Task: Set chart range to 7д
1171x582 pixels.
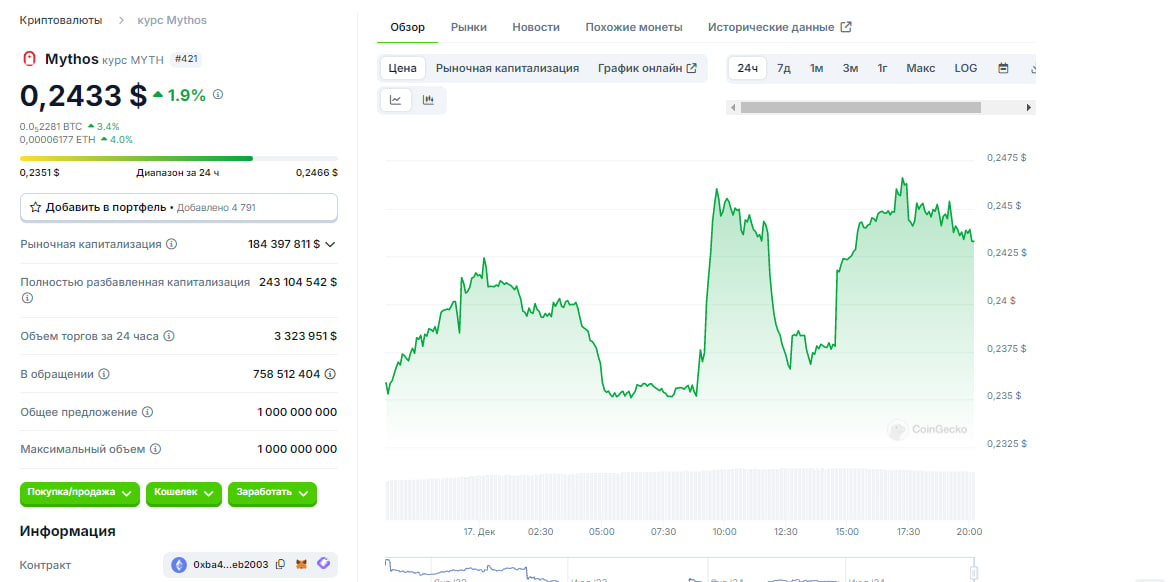Action: point(783,68)
